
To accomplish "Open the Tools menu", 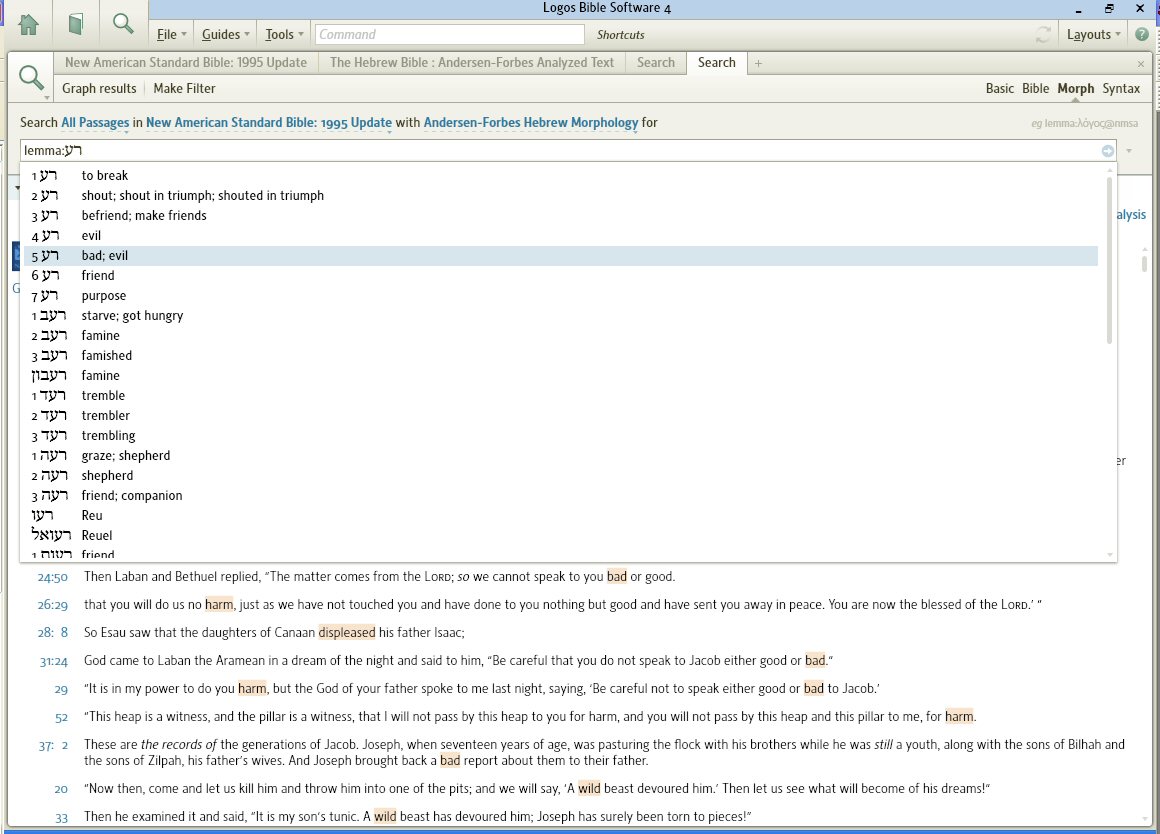I will click(284, 34).
